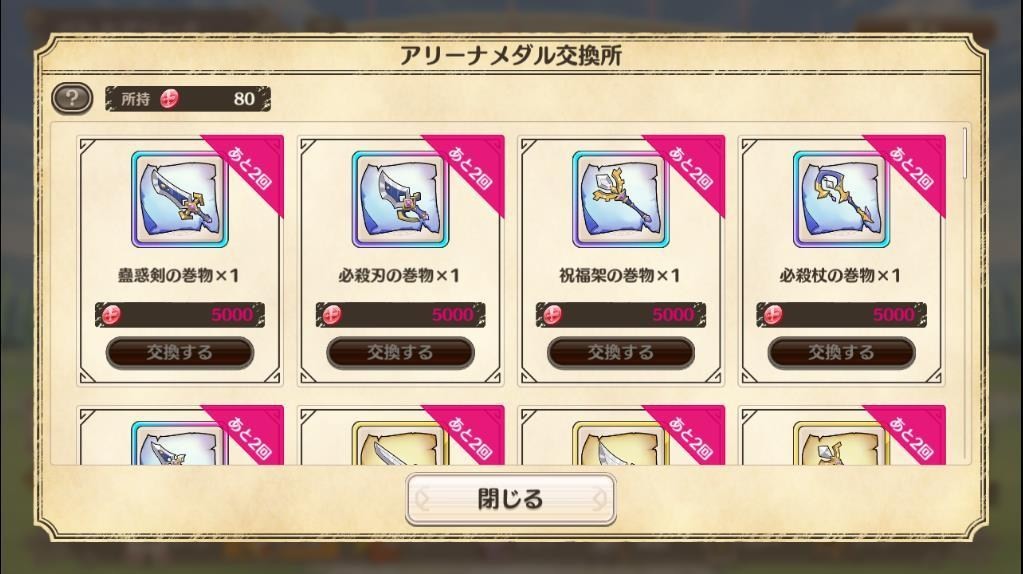Select the 祝福架の巻物 staff scroll icon
Image resolution: width=1023 pixels, height=574 pixels.
(621, 200)
